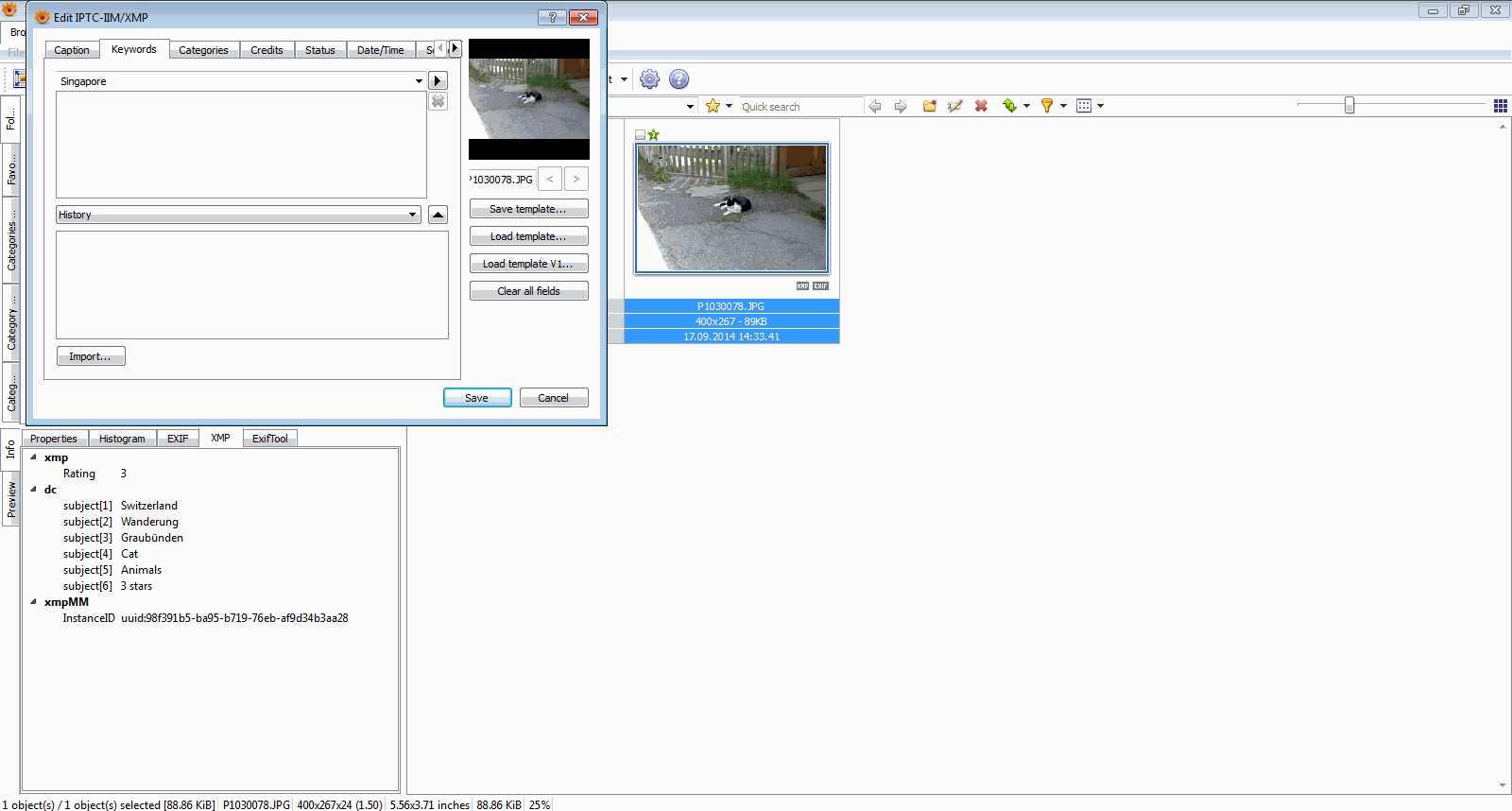Click the Clear all fields button
Screen dimensions: 1512x811
[x=528, y=291]
